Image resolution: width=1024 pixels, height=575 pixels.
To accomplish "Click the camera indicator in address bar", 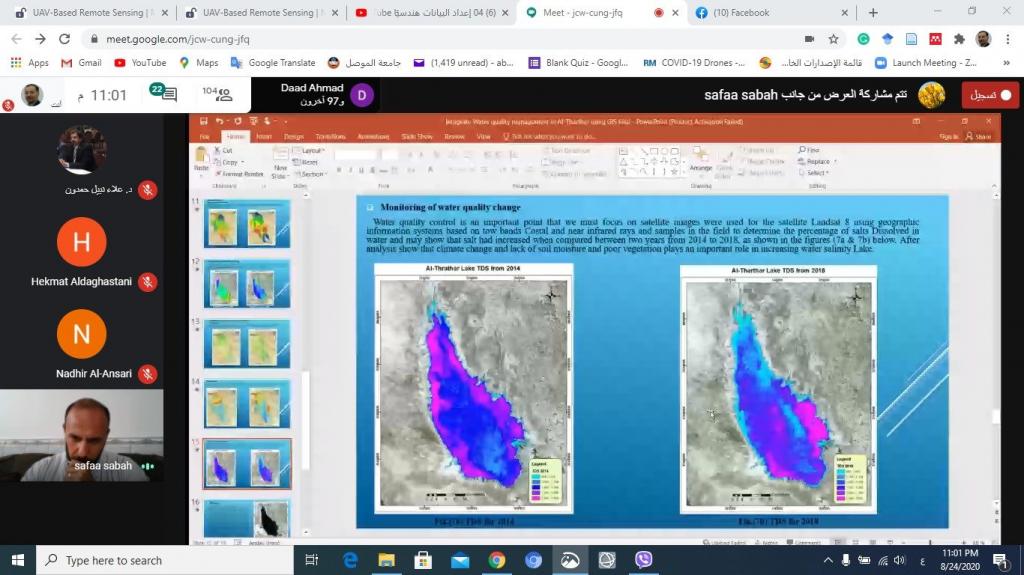I will point(808,39).
